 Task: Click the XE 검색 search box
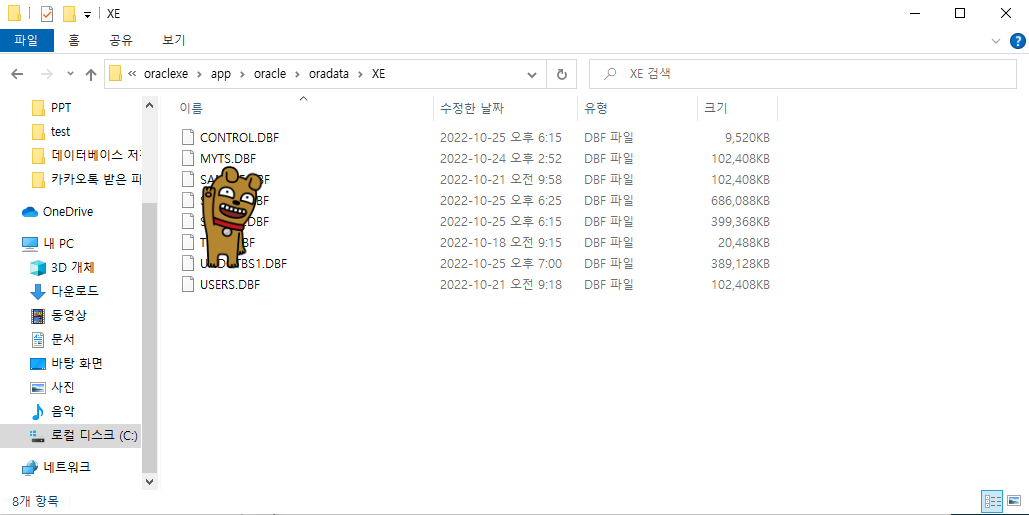803,74
